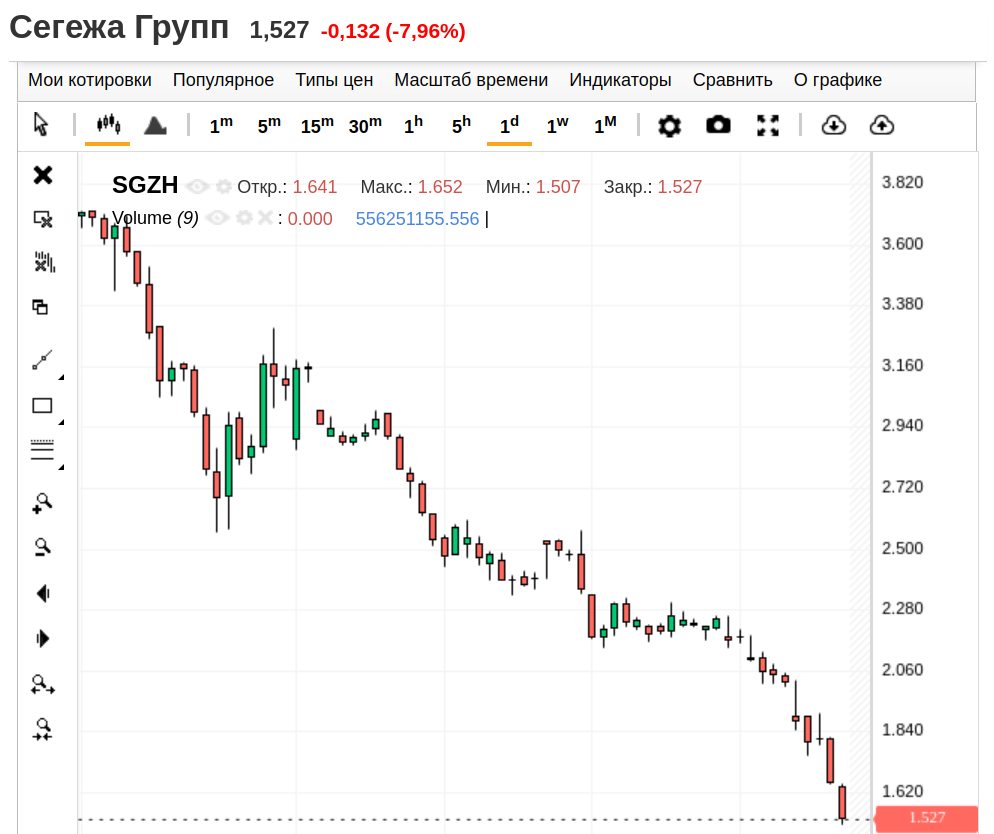
Task: Click the Откр.: 1.641 open value
Action: [x=287, y=187]
